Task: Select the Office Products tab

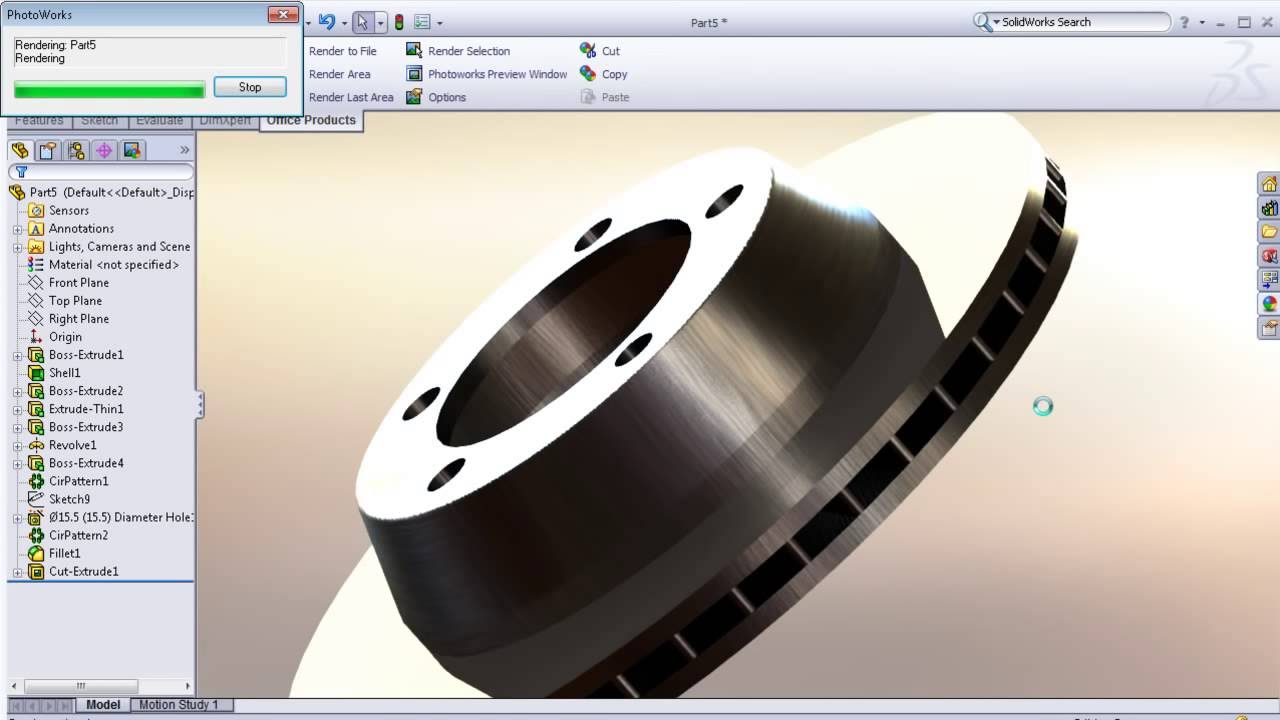Action: coord(311,120)
